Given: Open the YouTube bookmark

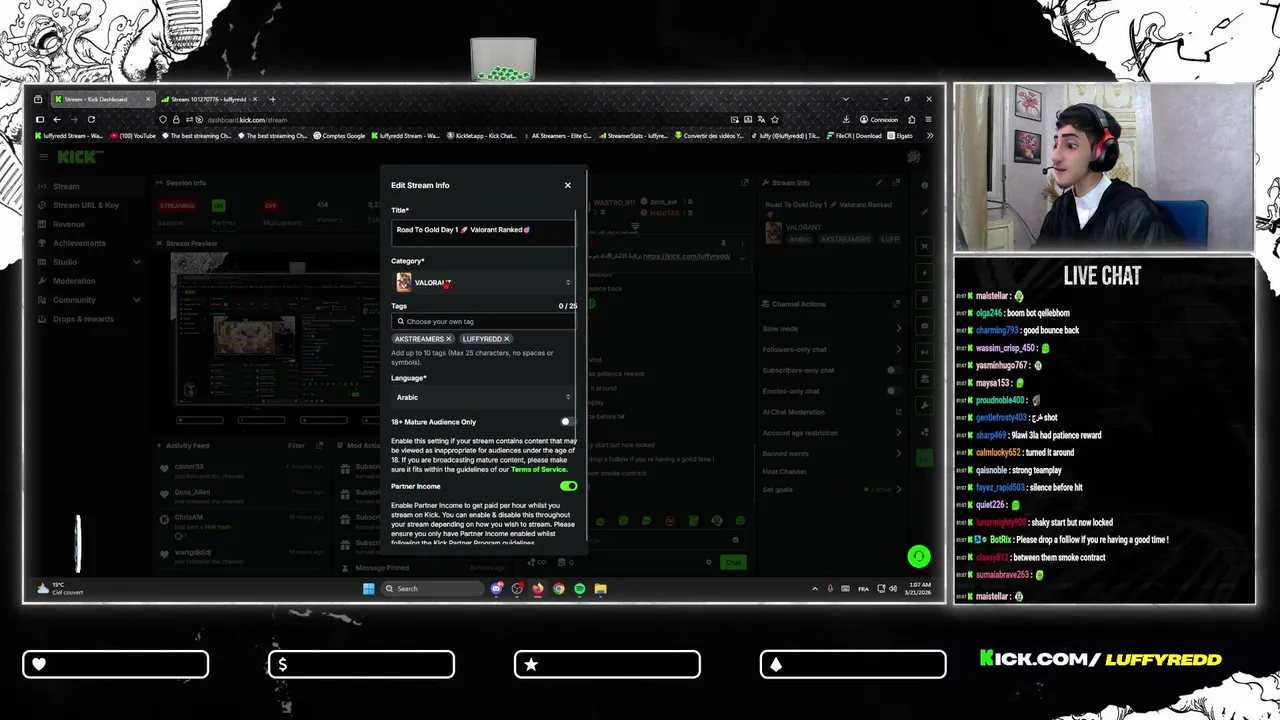Looking at the screenshot, I should pos(134,136).
